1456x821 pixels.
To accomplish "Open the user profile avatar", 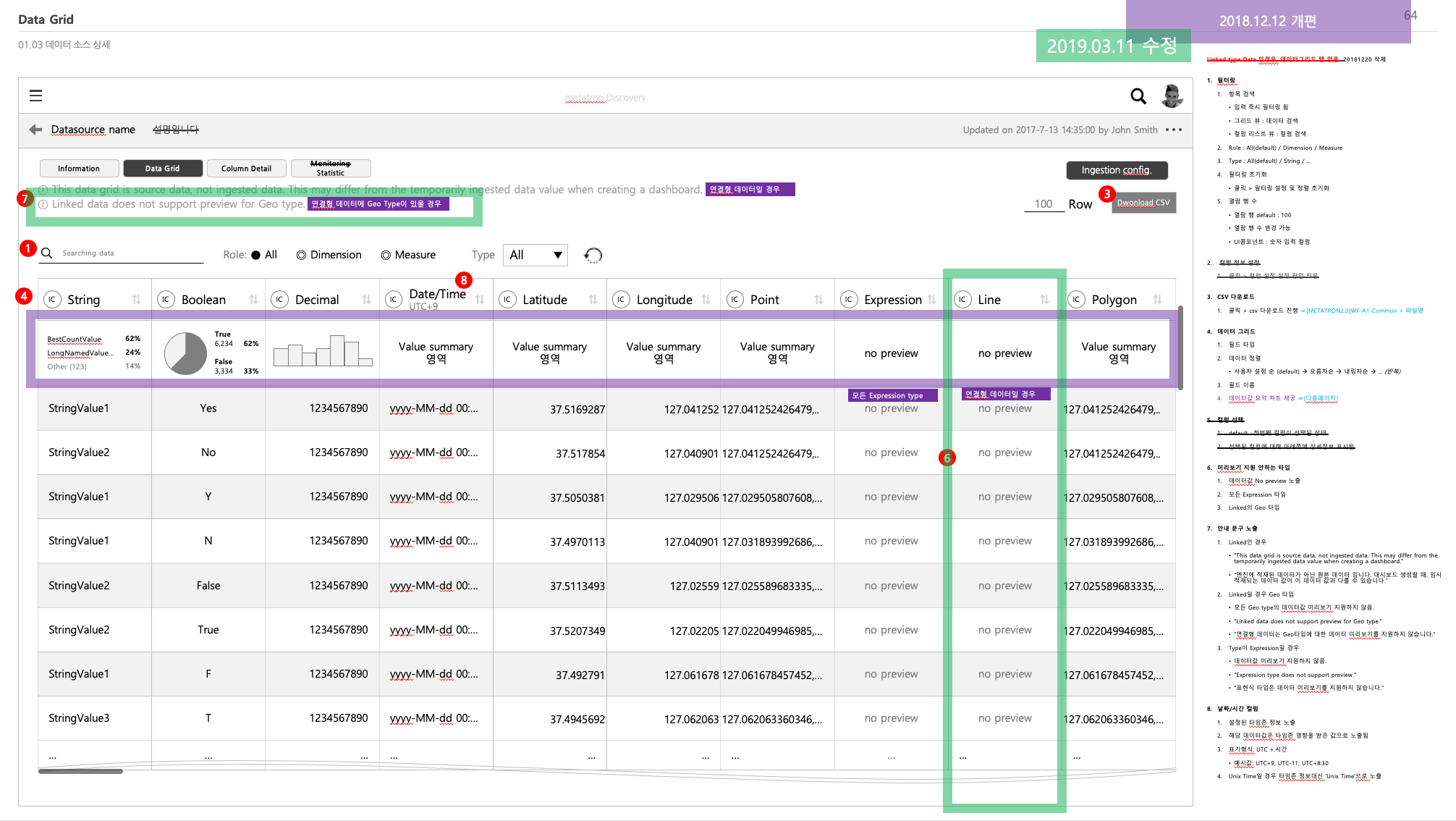I will [1172, 96].
